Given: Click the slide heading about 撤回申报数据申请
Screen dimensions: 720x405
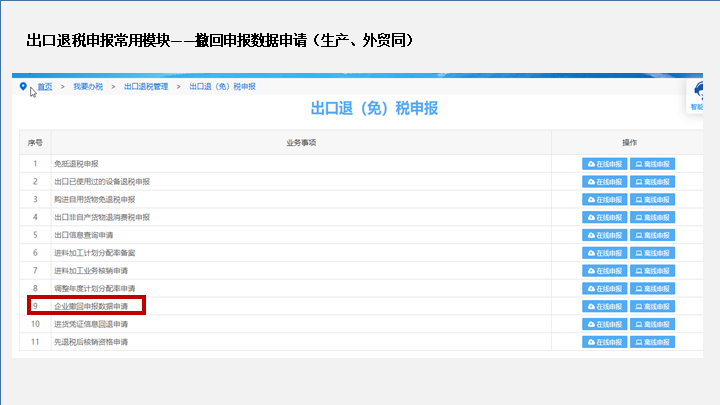Looking at the screenshot, I should click(x=220, y=40).
